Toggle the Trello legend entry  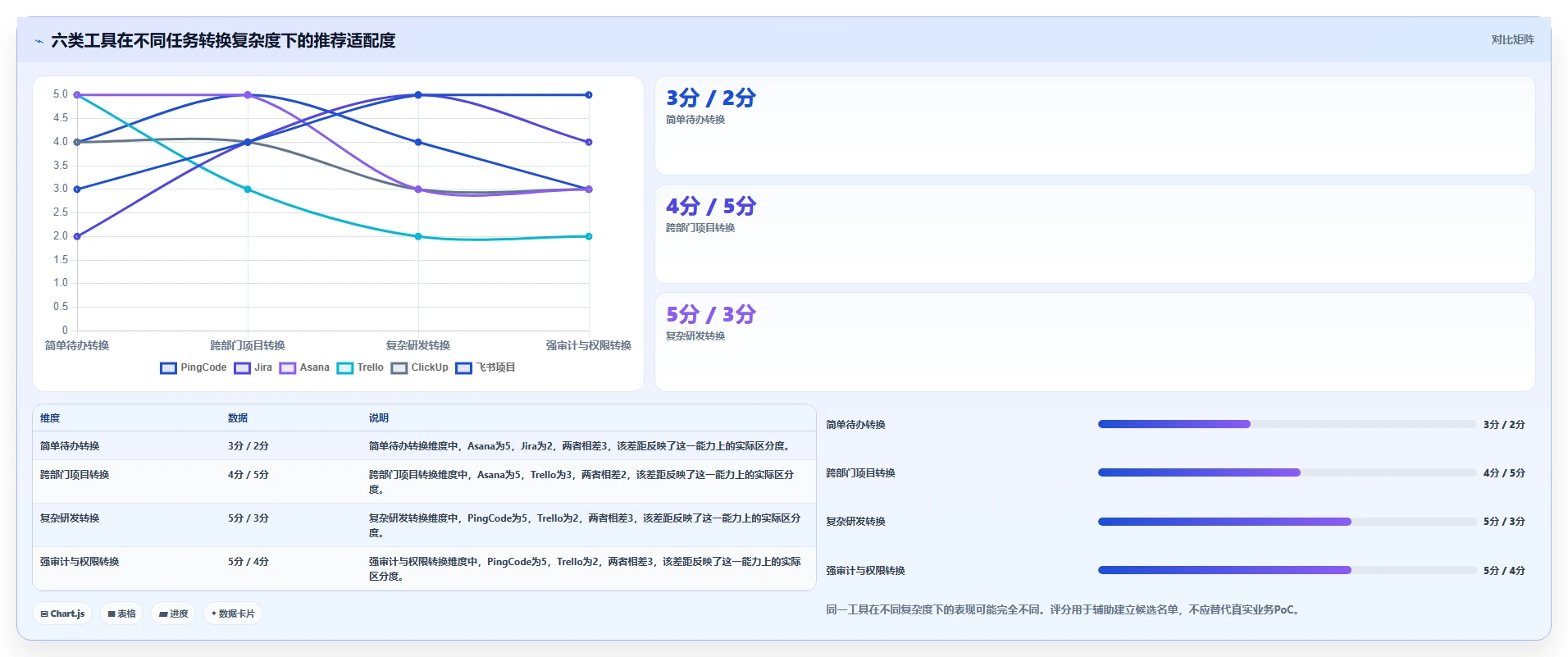[x=360, y=367]
